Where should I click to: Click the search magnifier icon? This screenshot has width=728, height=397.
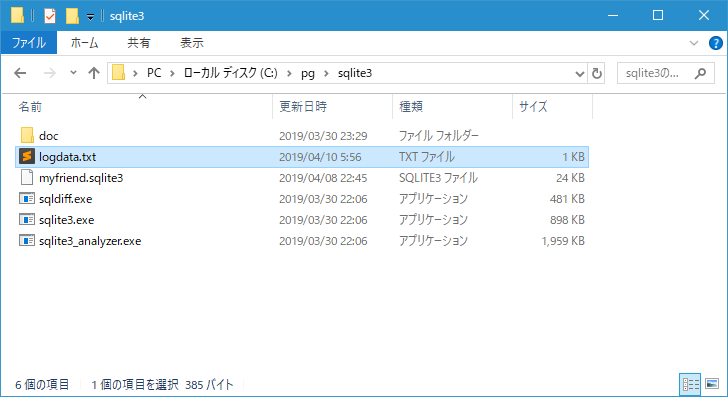700,73
